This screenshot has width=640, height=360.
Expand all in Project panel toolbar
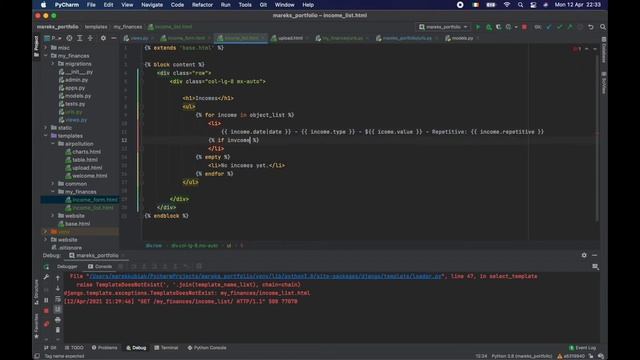click(x=80, y=38)
